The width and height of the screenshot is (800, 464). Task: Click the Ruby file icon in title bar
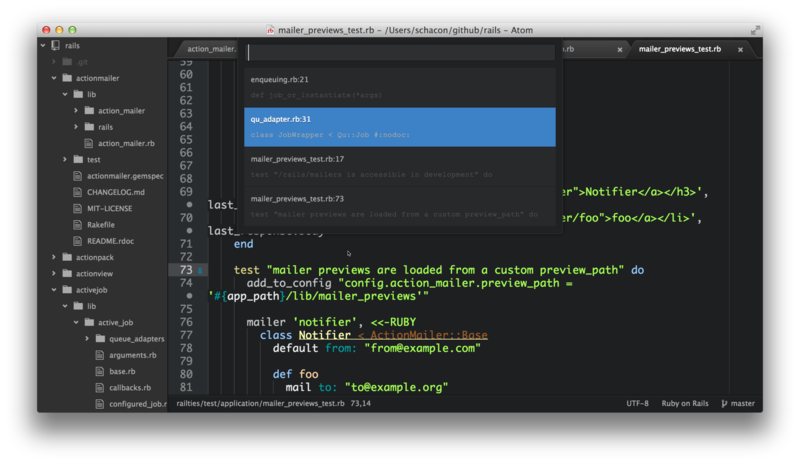[270, 30]
